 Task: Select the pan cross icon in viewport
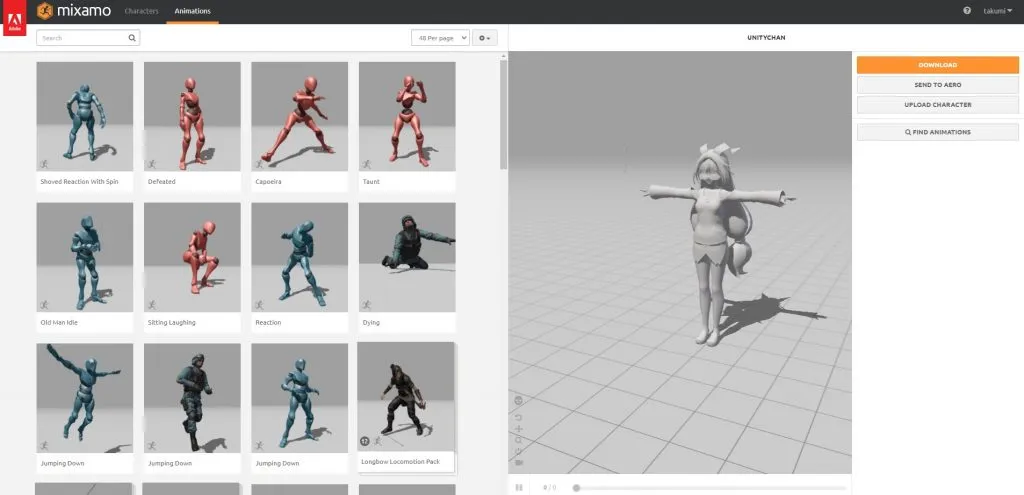[x=519, y=428]
